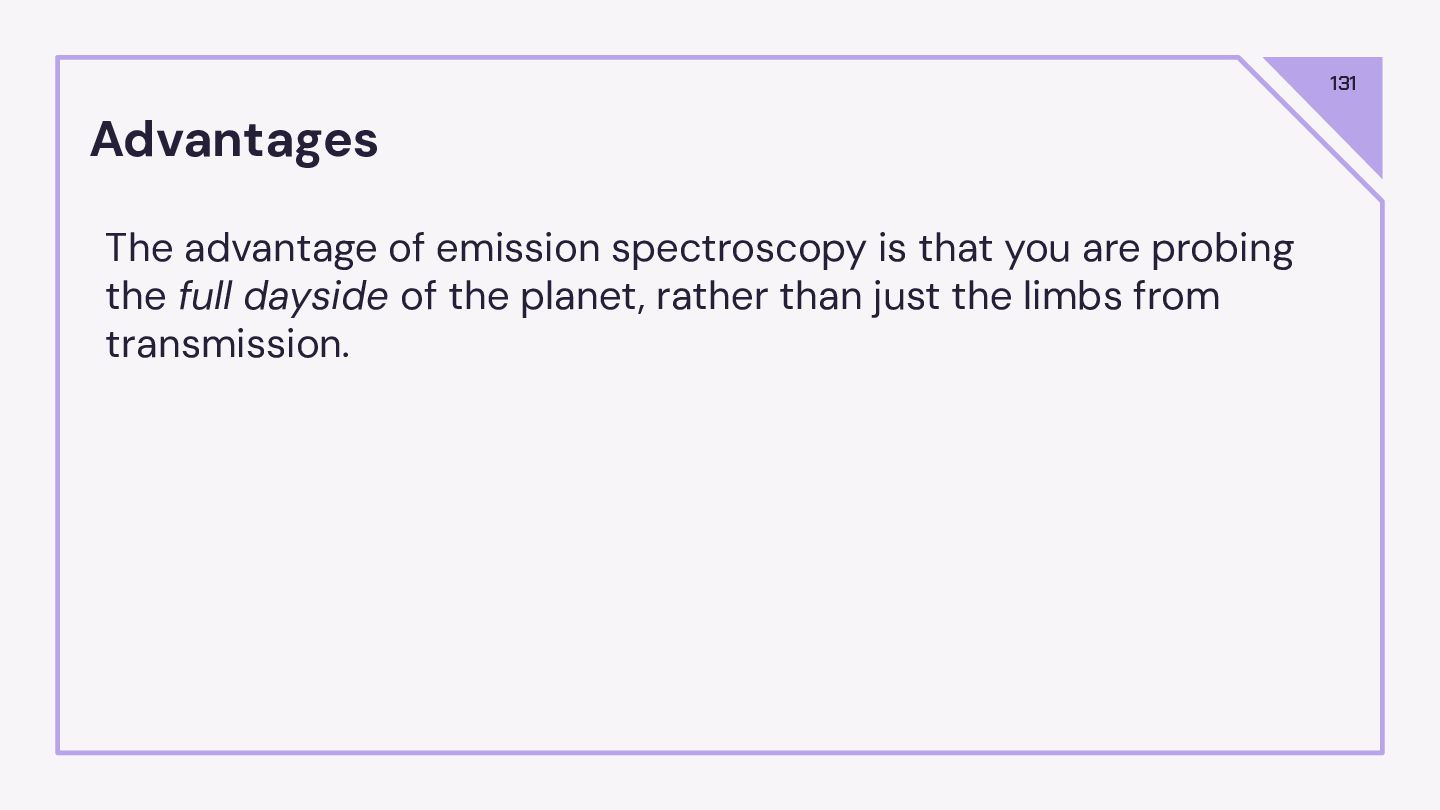1440x810 pixels.
Task: Select the word "emission" in the body
Action: [517, 249]
